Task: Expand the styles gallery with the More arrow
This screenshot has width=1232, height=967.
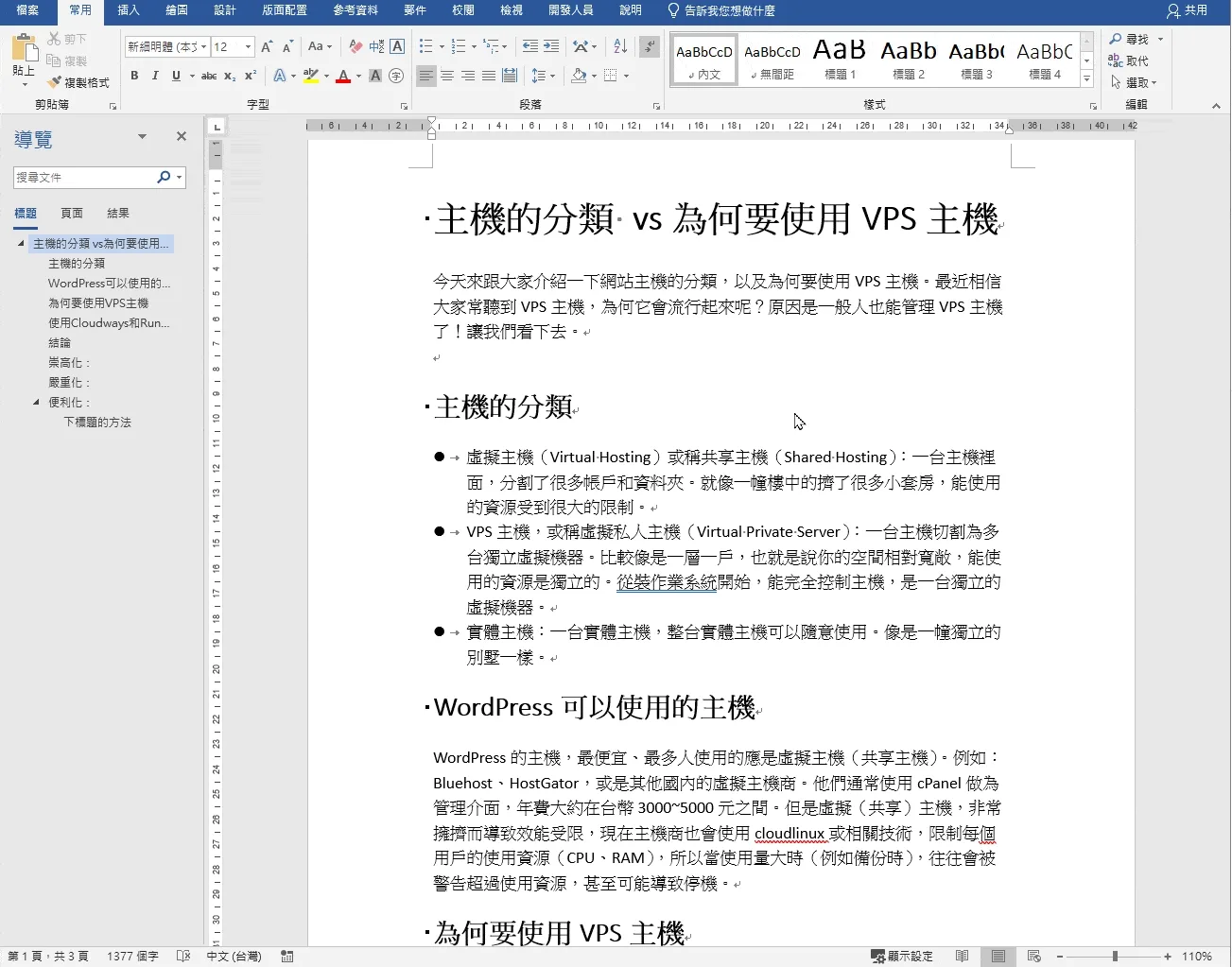Action: click(1087, 80)
